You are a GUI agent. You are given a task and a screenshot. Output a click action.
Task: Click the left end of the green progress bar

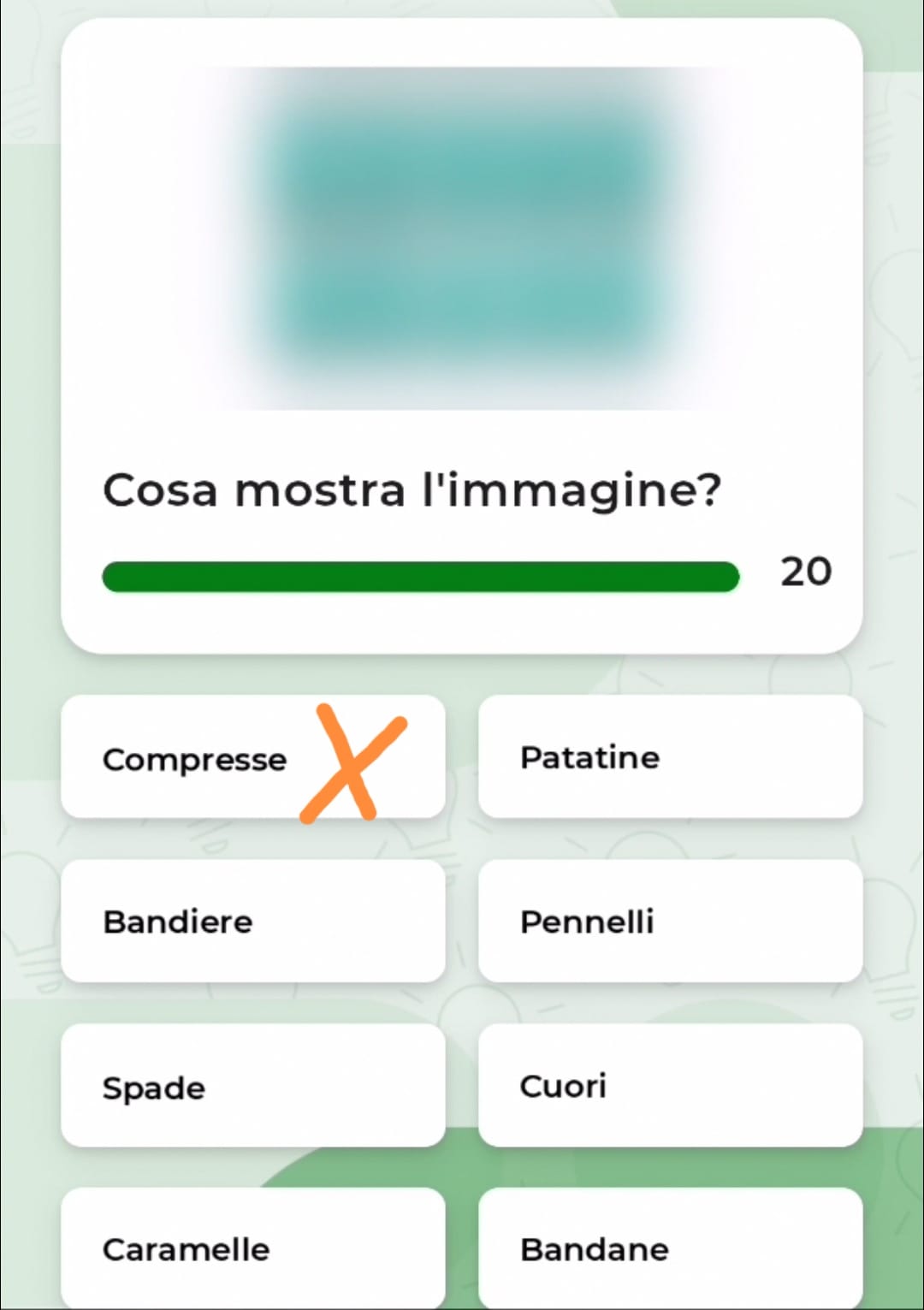[x=114, y=577]
